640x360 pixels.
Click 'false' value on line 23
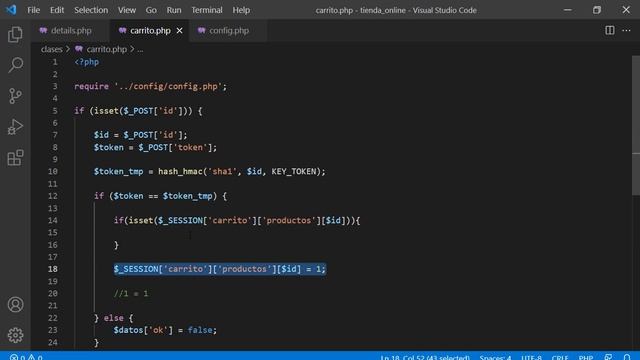[200, 330]
